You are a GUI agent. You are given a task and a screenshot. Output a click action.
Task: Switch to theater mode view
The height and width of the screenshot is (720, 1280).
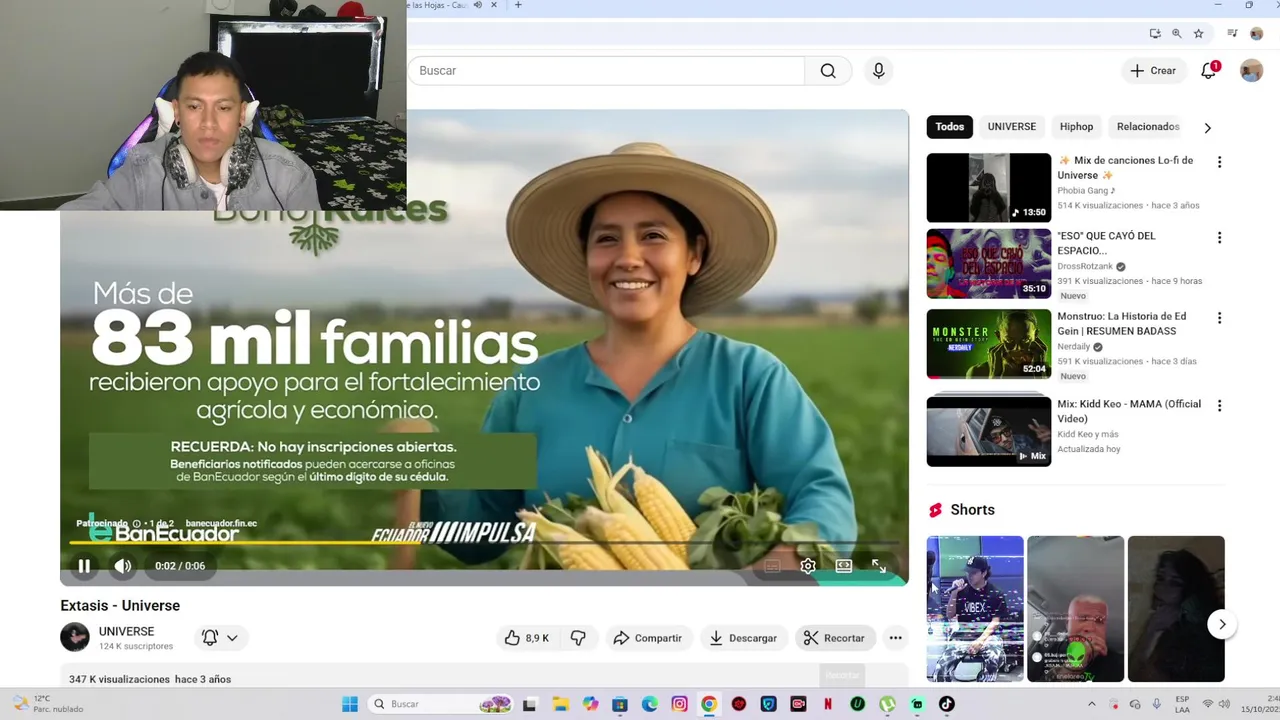[x=844, y=566]
